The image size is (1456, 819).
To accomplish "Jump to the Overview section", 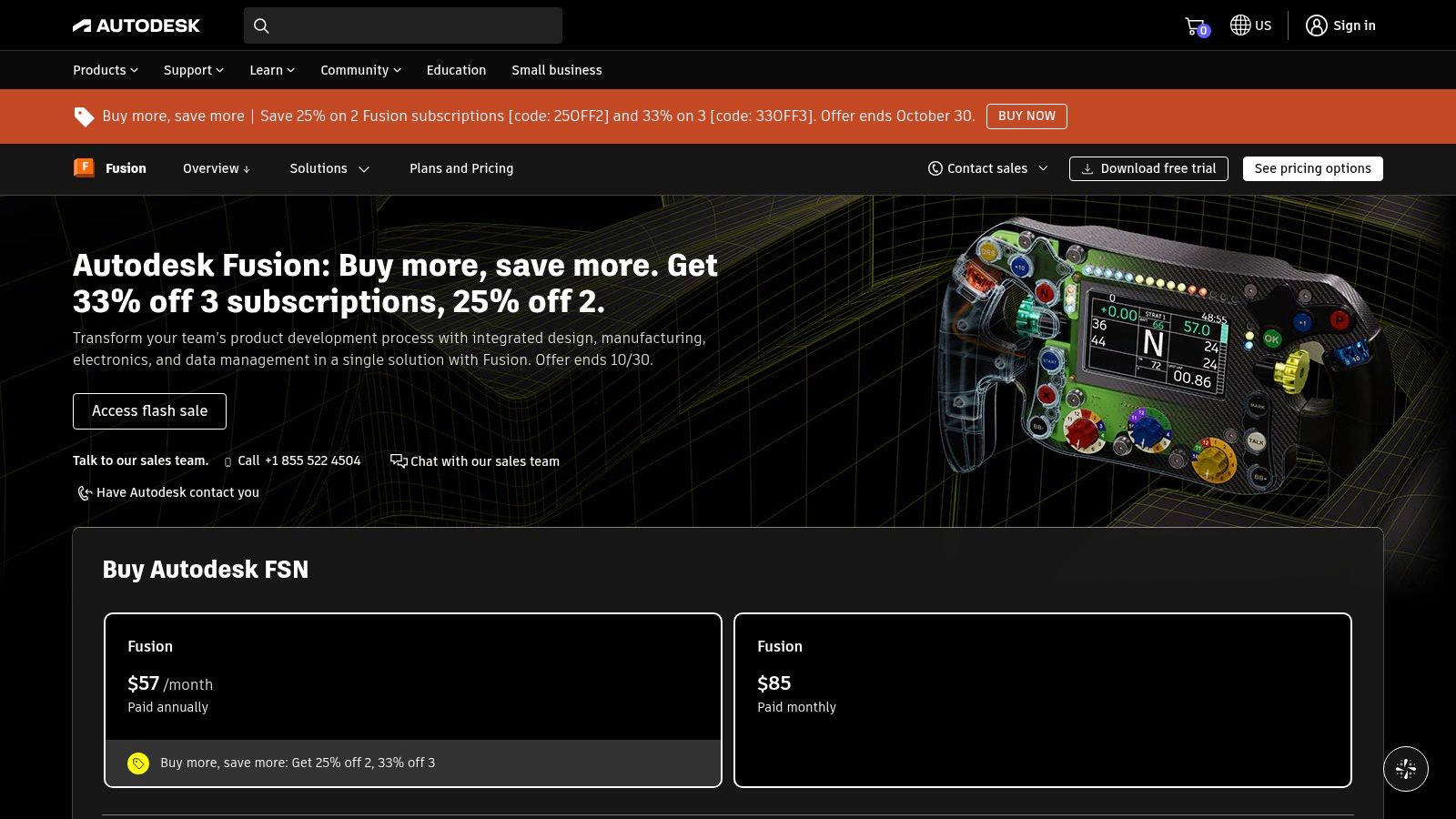I will coord(217,168).
